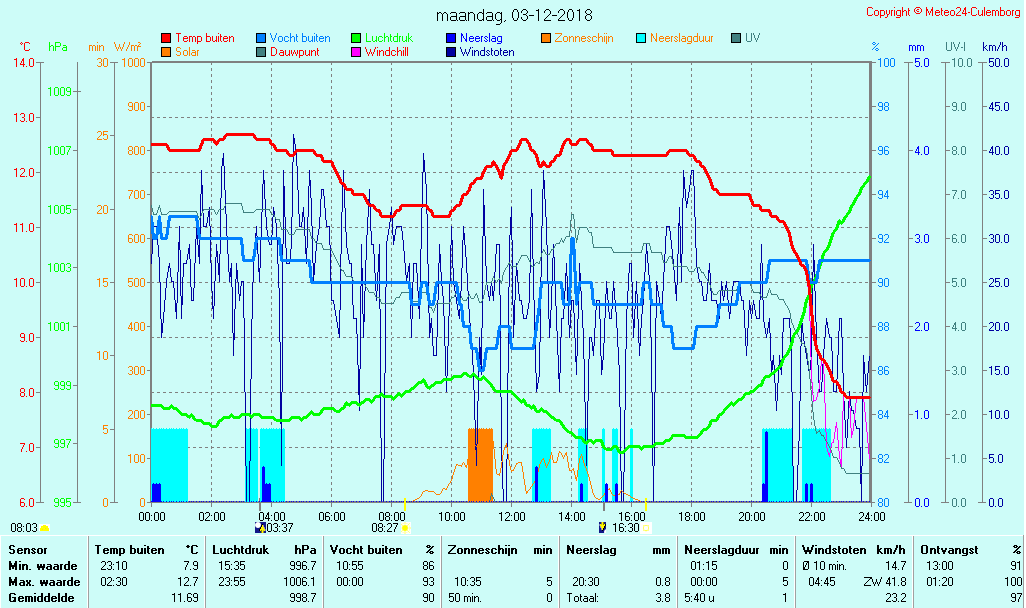The height and width of the screenshot is (608, 1026).
Task: Click the yellow sun icon beside 08:03
Action: 45,527
